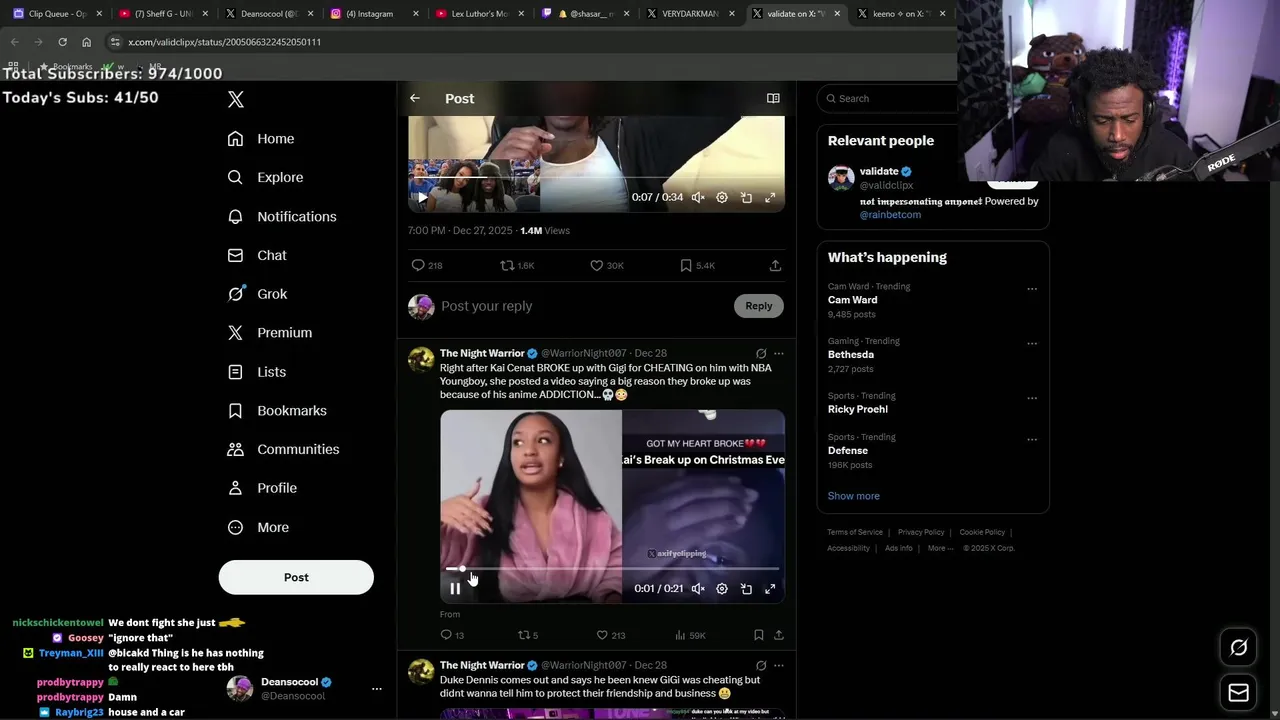
Task: Open more options for Bethesda trend
Action: tap(1032, 344)
